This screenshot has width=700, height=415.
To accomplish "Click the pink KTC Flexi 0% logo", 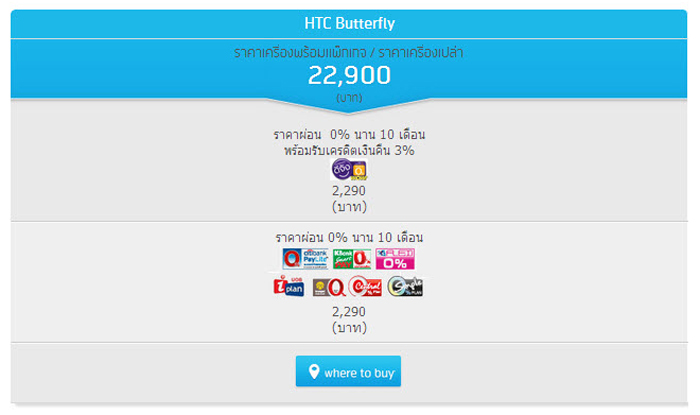I will click(395, 258).
